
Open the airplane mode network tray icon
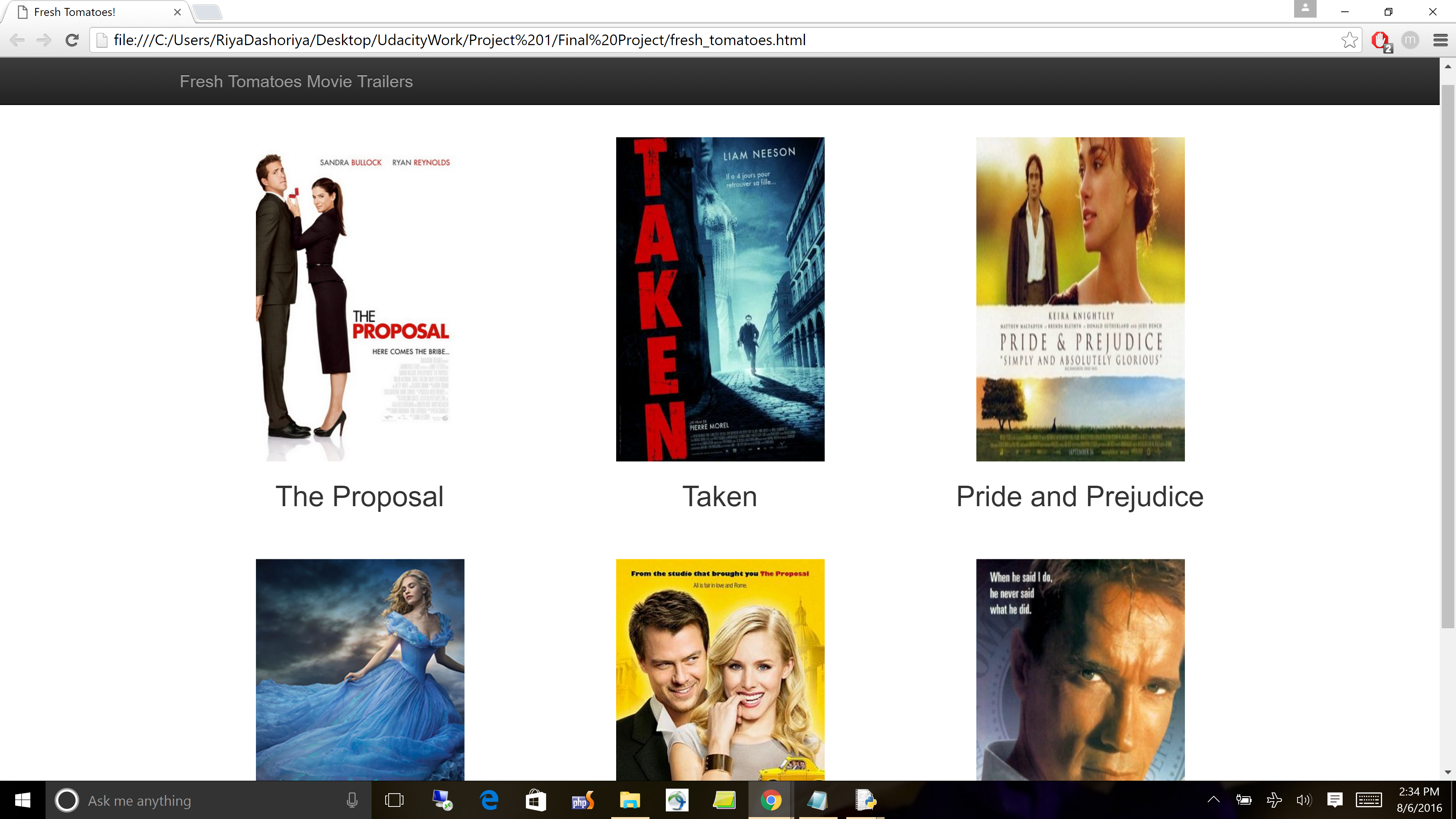[1274, 800]
